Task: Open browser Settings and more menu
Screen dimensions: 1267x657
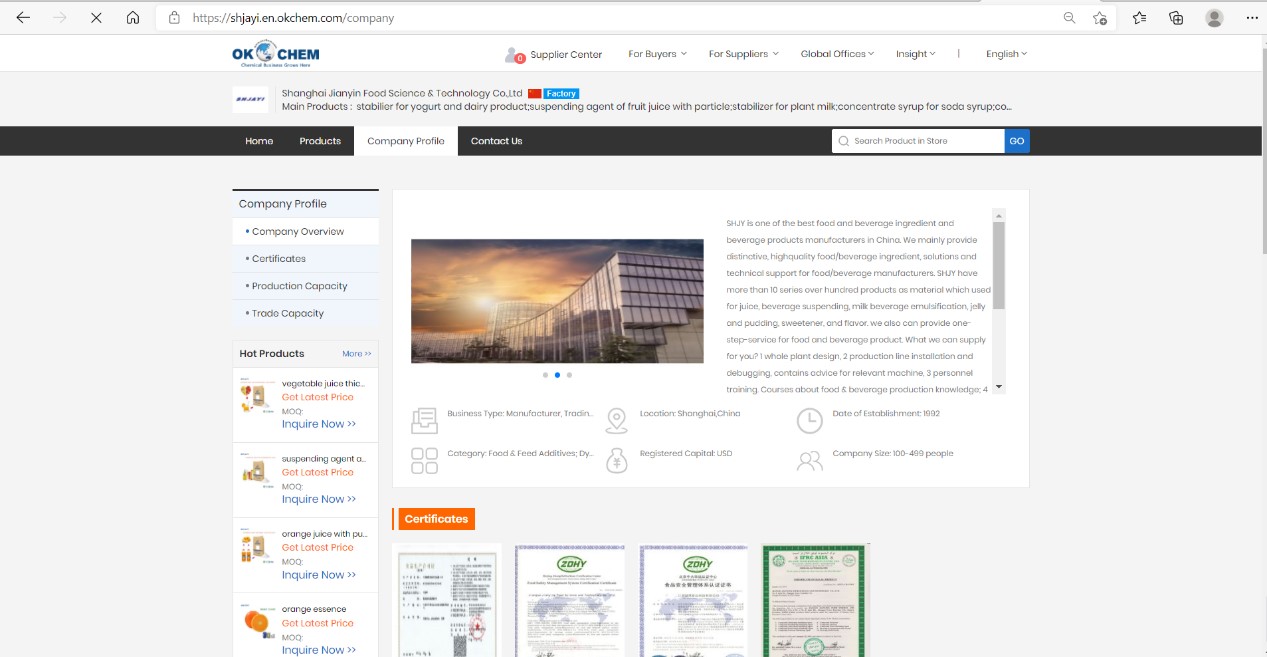Action: 1252,18
